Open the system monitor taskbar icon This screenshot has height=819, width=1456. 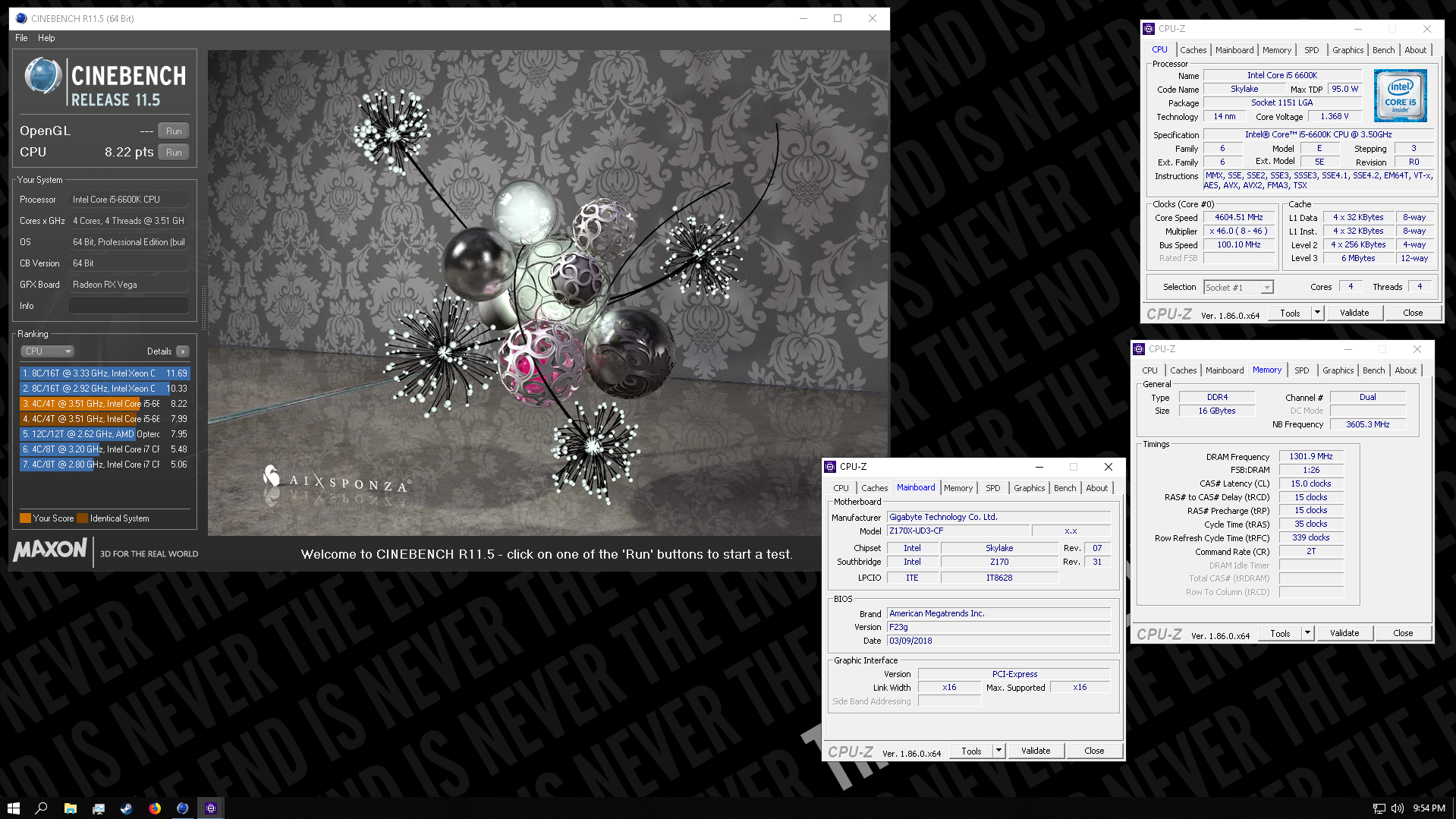click(99, 808)
